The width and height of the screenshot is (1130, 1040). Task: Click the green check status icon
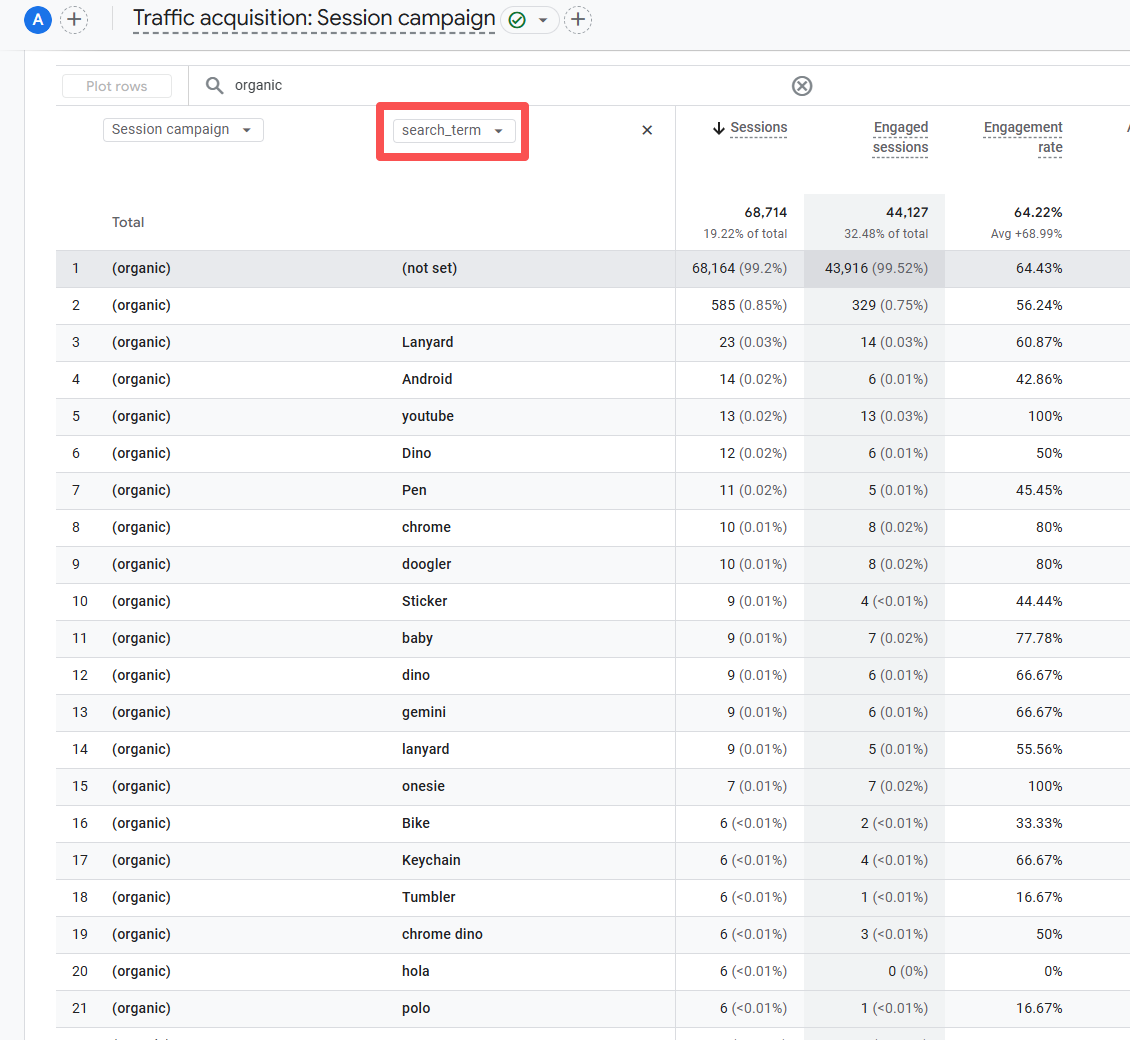pos(517,20)
